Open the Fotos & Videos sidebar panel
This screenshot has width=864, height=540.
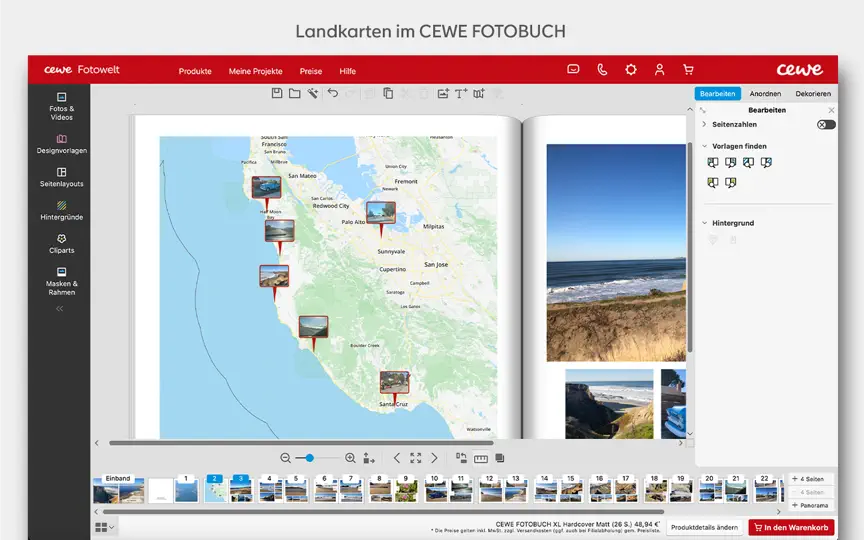[x=61, y=106]
